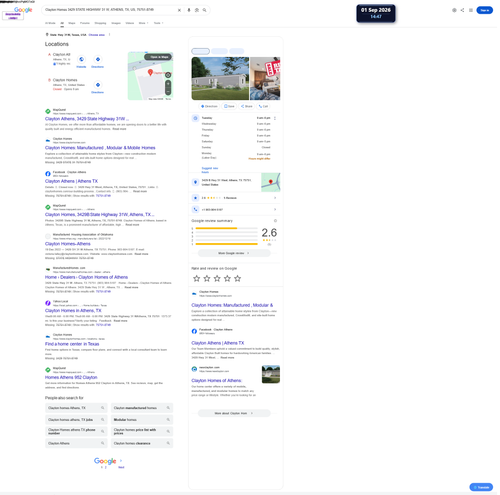This screenshot has width=500, height=495.
Task: Open the small address map thumbnail
Action: (x=271, y=182)
